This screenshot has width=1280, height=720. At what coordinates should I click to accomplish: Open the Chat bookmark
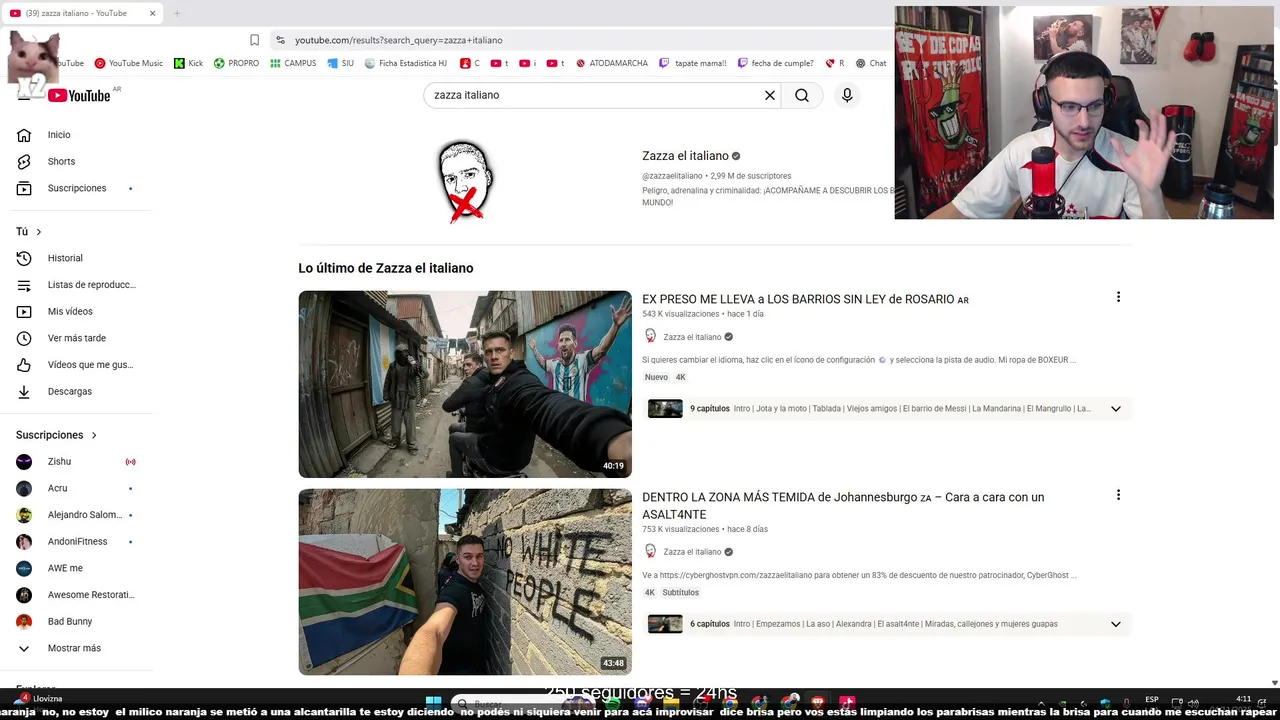click(x=871, y=63)
